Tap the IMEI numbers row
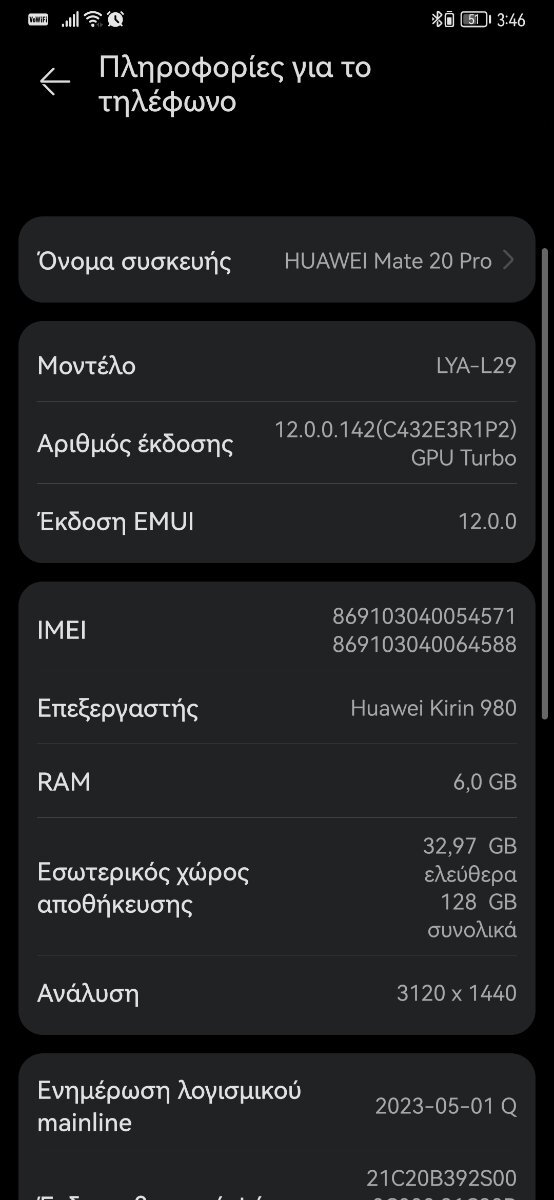 (277, 630)
